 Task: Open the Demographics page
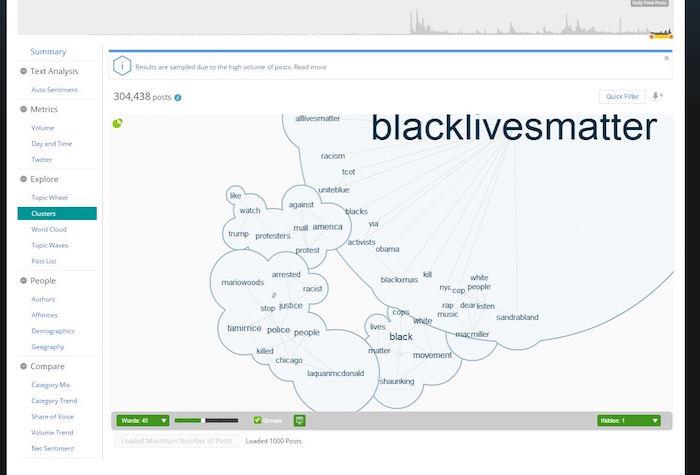point(53,331)
